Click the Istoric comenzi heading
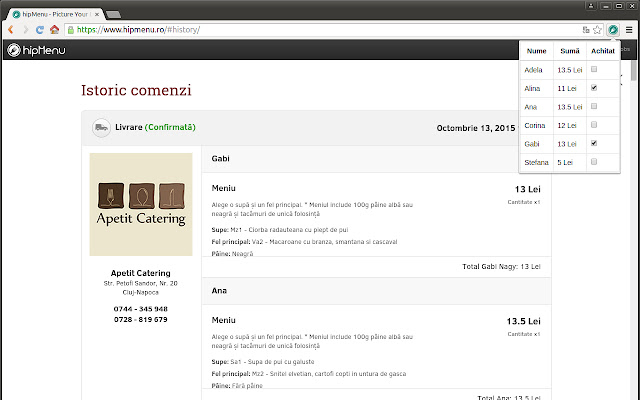 coord(136,90)
